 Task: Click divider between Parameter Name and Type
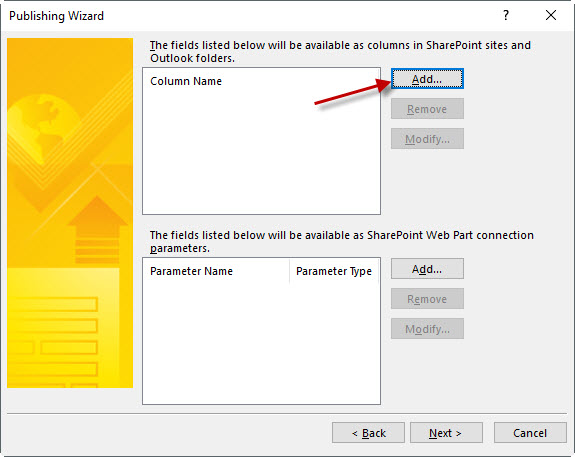(289, 271)
